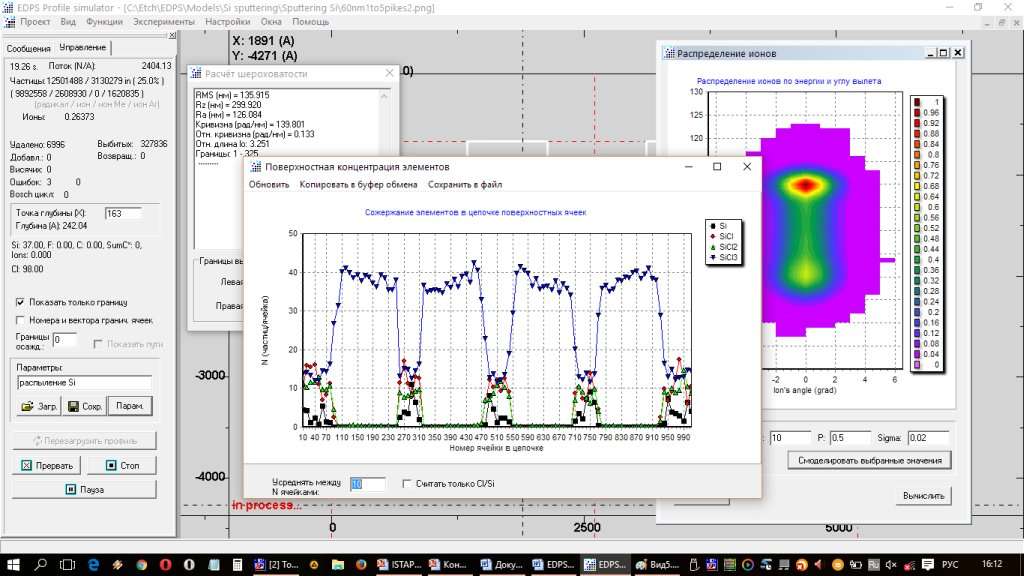Pause simulation with Пауза button

(x=84, y=490)
